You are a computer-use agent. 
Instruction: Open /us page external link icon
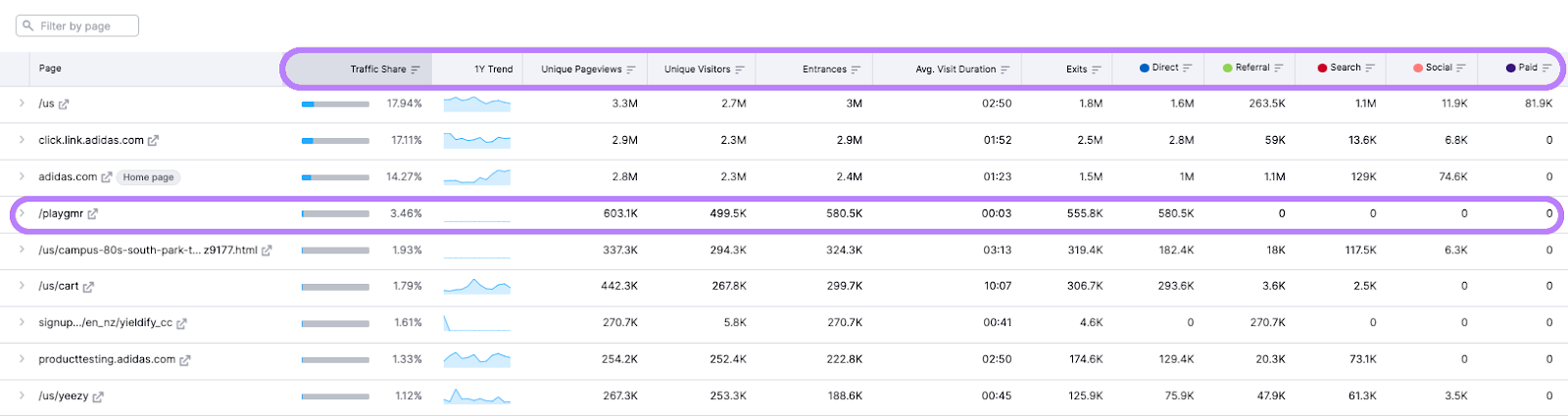click(x=64, y=104)
